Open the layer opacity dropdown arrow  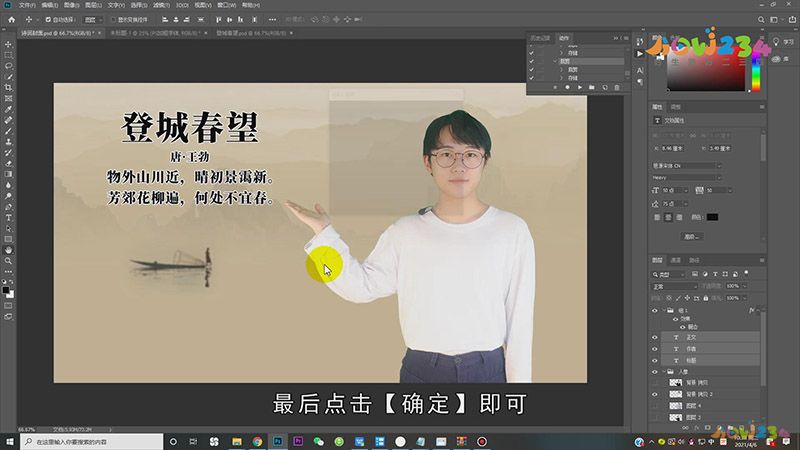click(745, 286)
